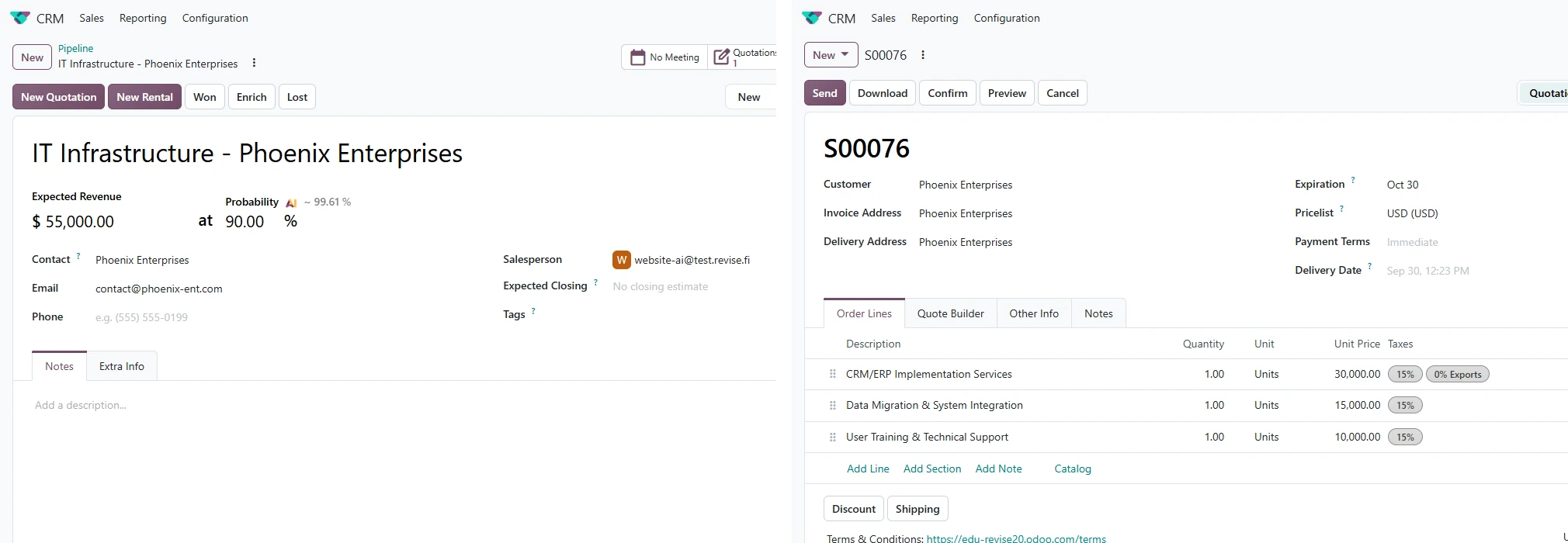This screenshot has height=543, width=1568.
Task: Click the help mark beside Expected Closing
Action: (x=595, y=282)
